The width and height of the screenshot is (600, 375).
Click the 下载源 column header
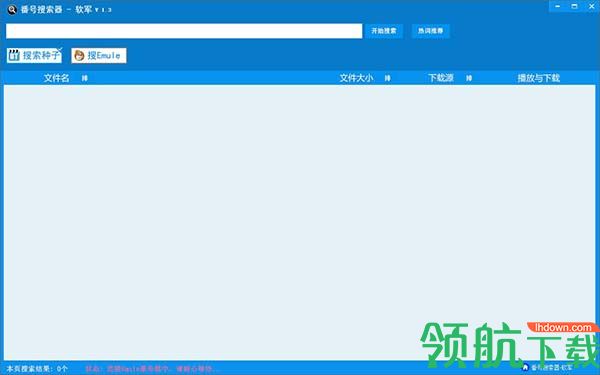[x=441, y=78]
